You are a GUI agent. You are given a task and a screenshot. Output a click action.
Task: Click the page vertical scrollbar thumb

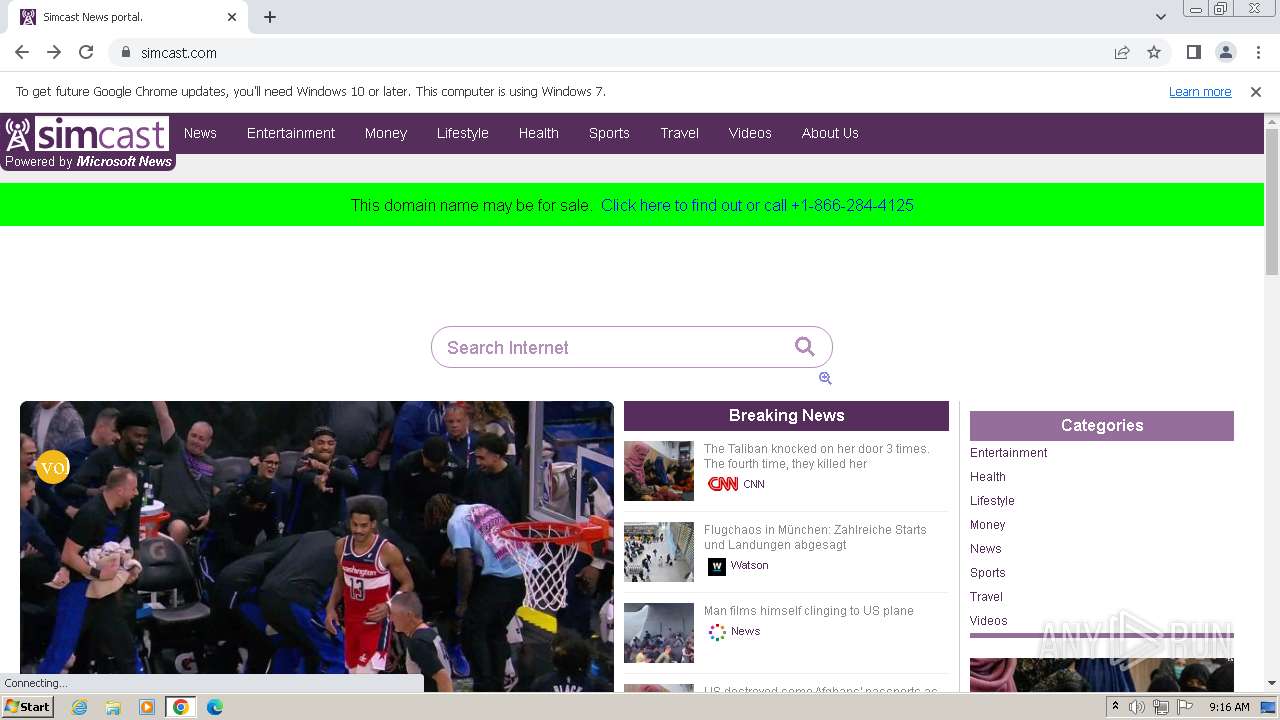click(1272, 201)
